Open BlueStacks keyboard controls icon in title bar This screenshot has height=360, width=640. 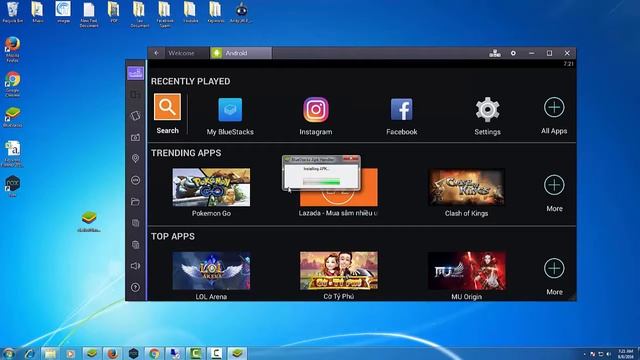point(495,53)
